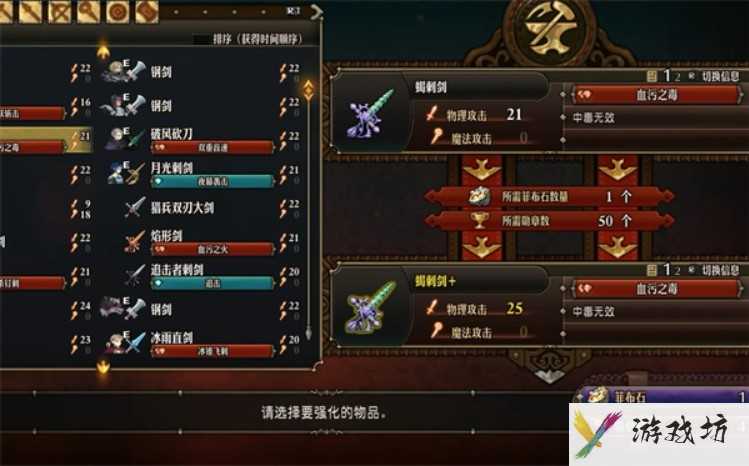Click the weapon list scrollbar handle
The height and width of the screenshot is (466, 749).
[309, 90]
